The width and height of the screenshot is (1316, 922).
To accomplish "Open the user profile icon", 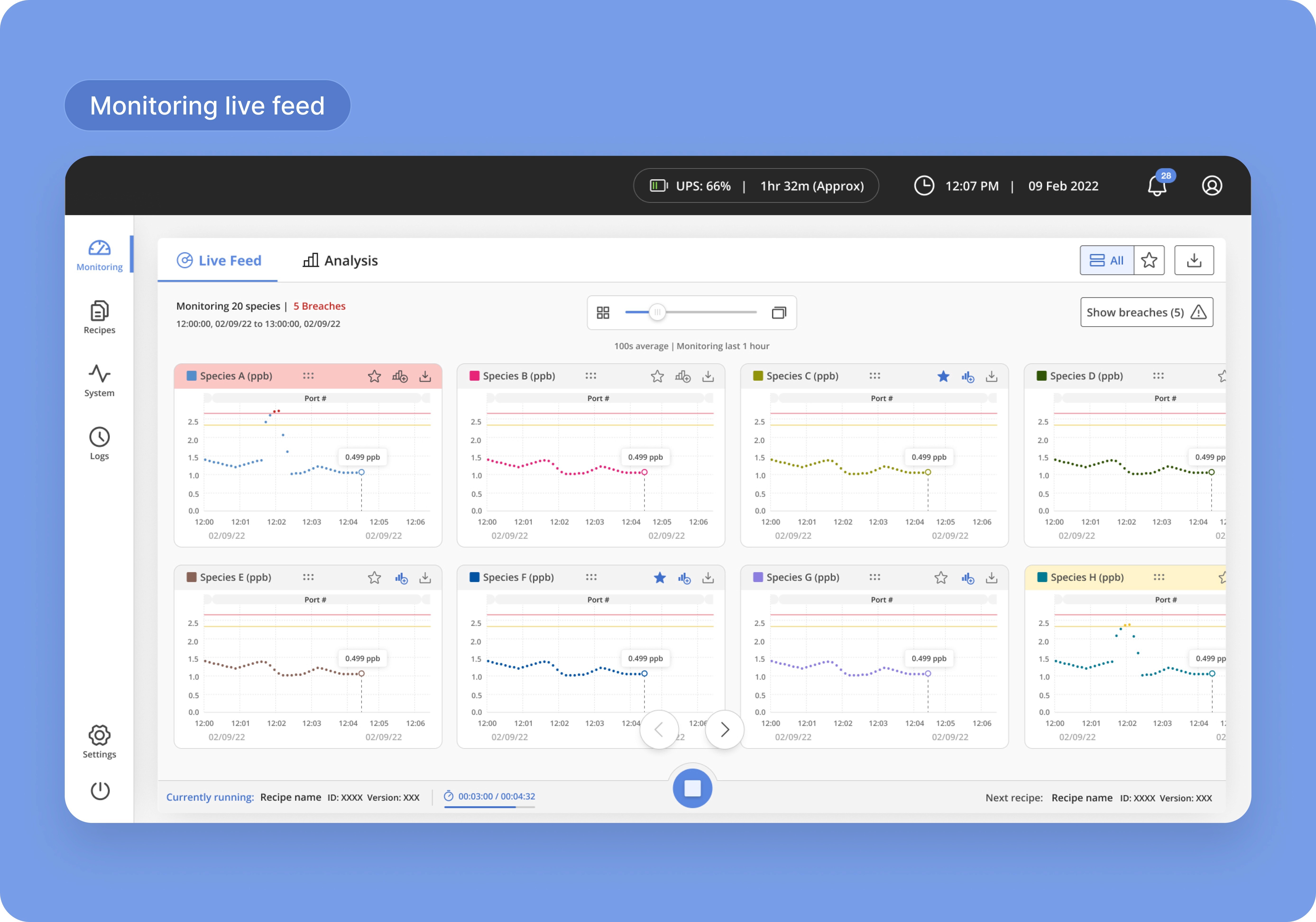I will click(x=1212, y=186).
